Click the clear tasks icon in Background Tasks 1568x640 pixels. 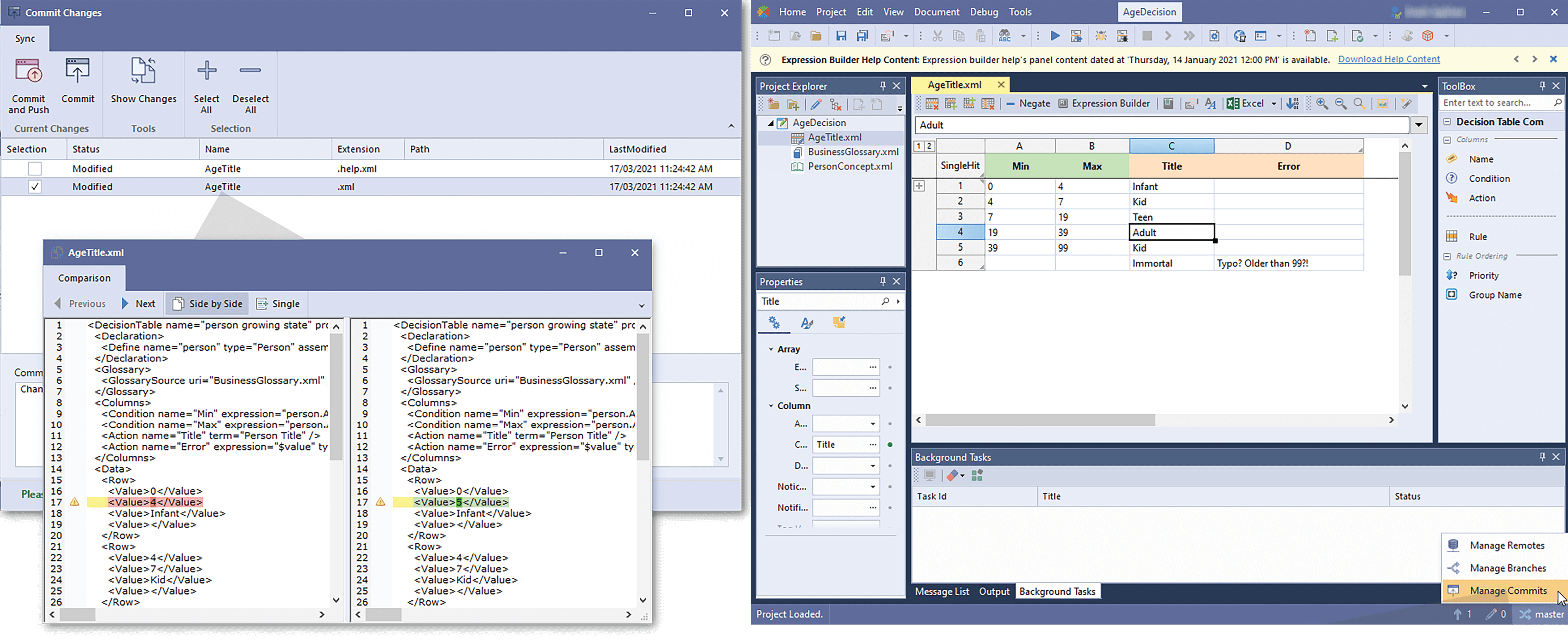click(x=952, y=475)
